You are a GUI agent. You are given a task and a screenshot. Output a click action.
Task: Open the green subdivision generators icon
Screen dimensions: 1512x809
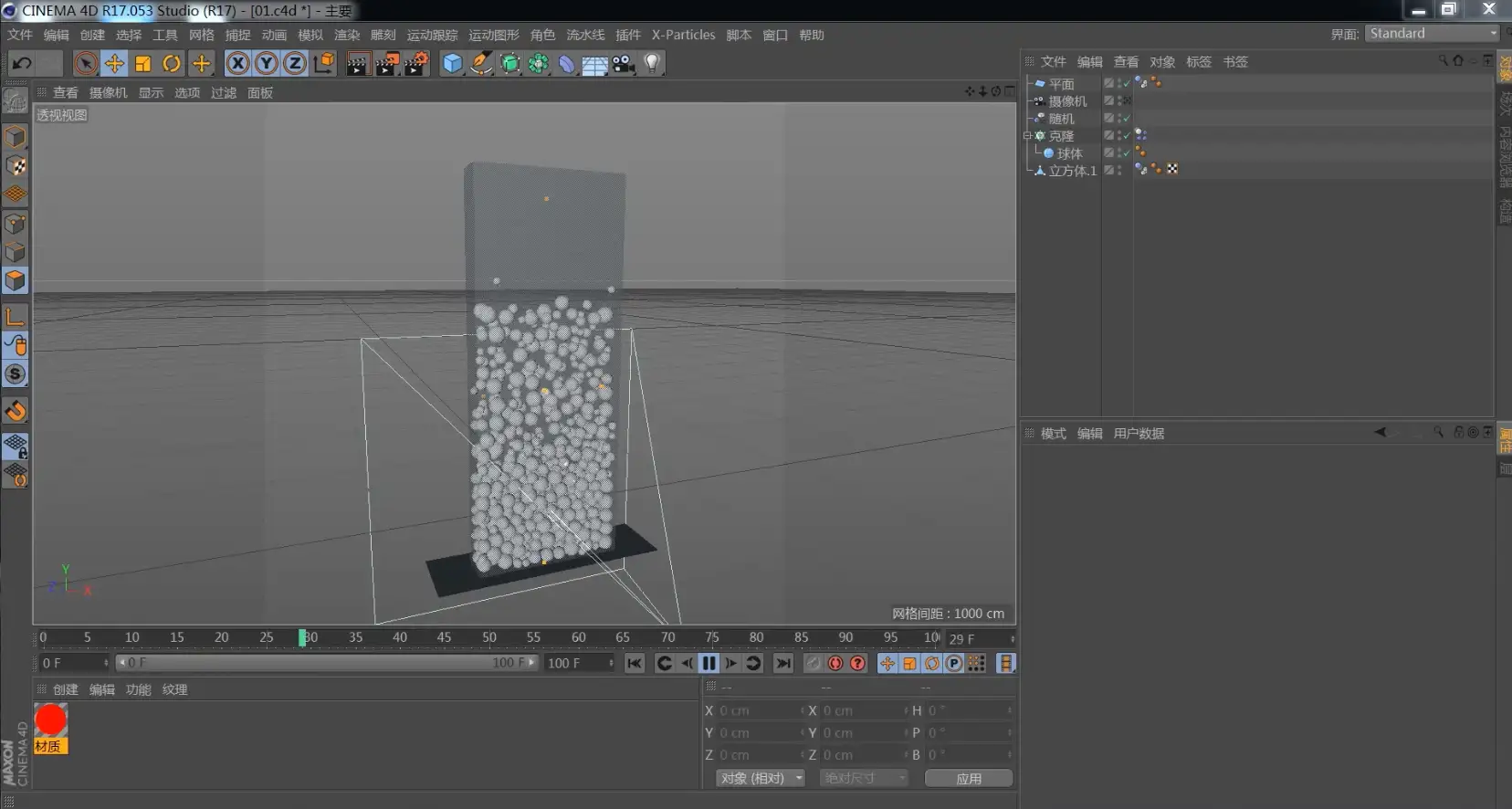coord(510,63)
